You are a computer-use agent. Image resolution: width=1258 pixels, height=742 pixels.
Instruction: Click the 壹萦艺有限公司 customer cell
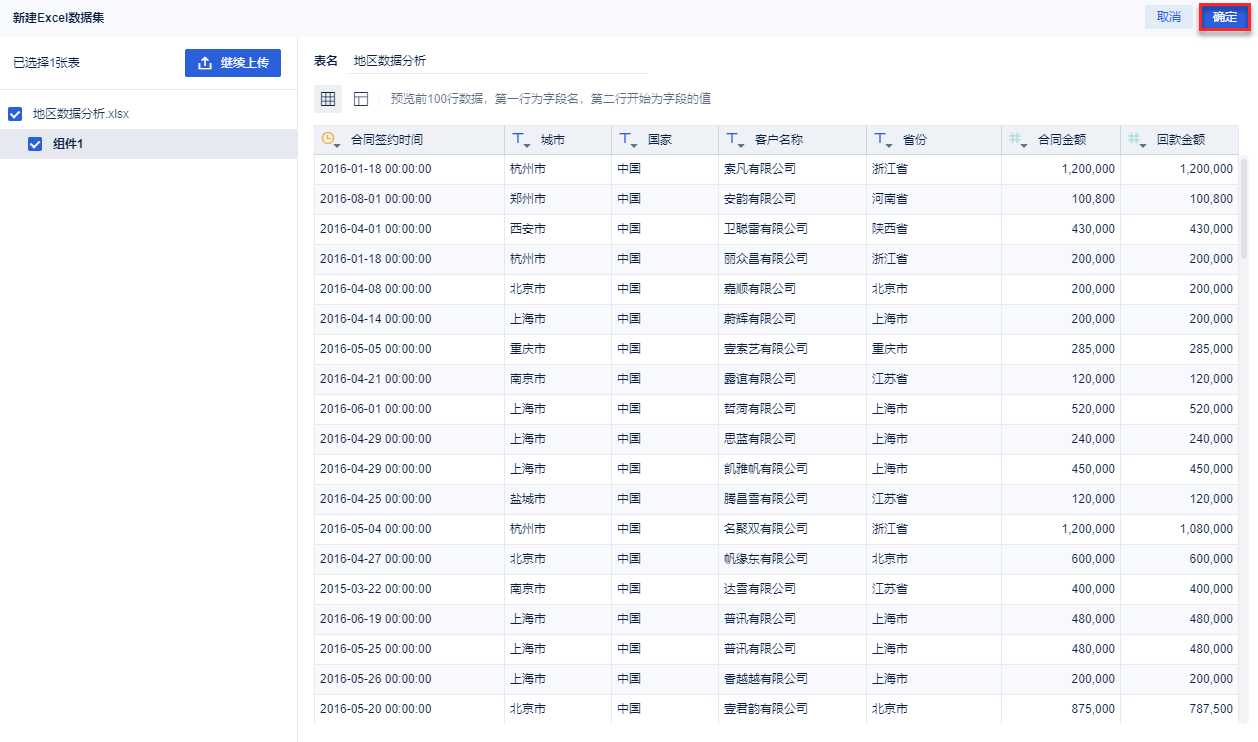click(792, 349)
